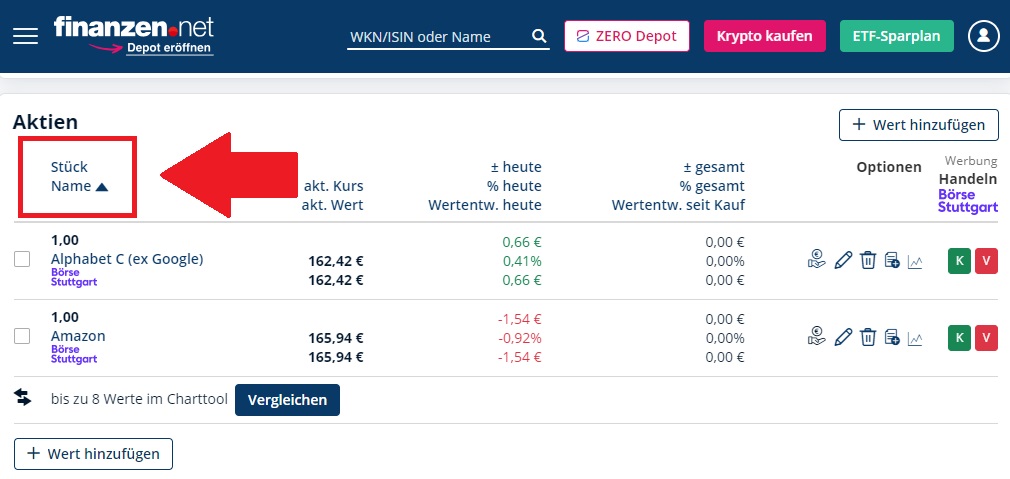Viewport: 1010px width, 479px height.
Task: Click the magnifying glass search icon
Action: pyautogui.click(x=539, y=37)
